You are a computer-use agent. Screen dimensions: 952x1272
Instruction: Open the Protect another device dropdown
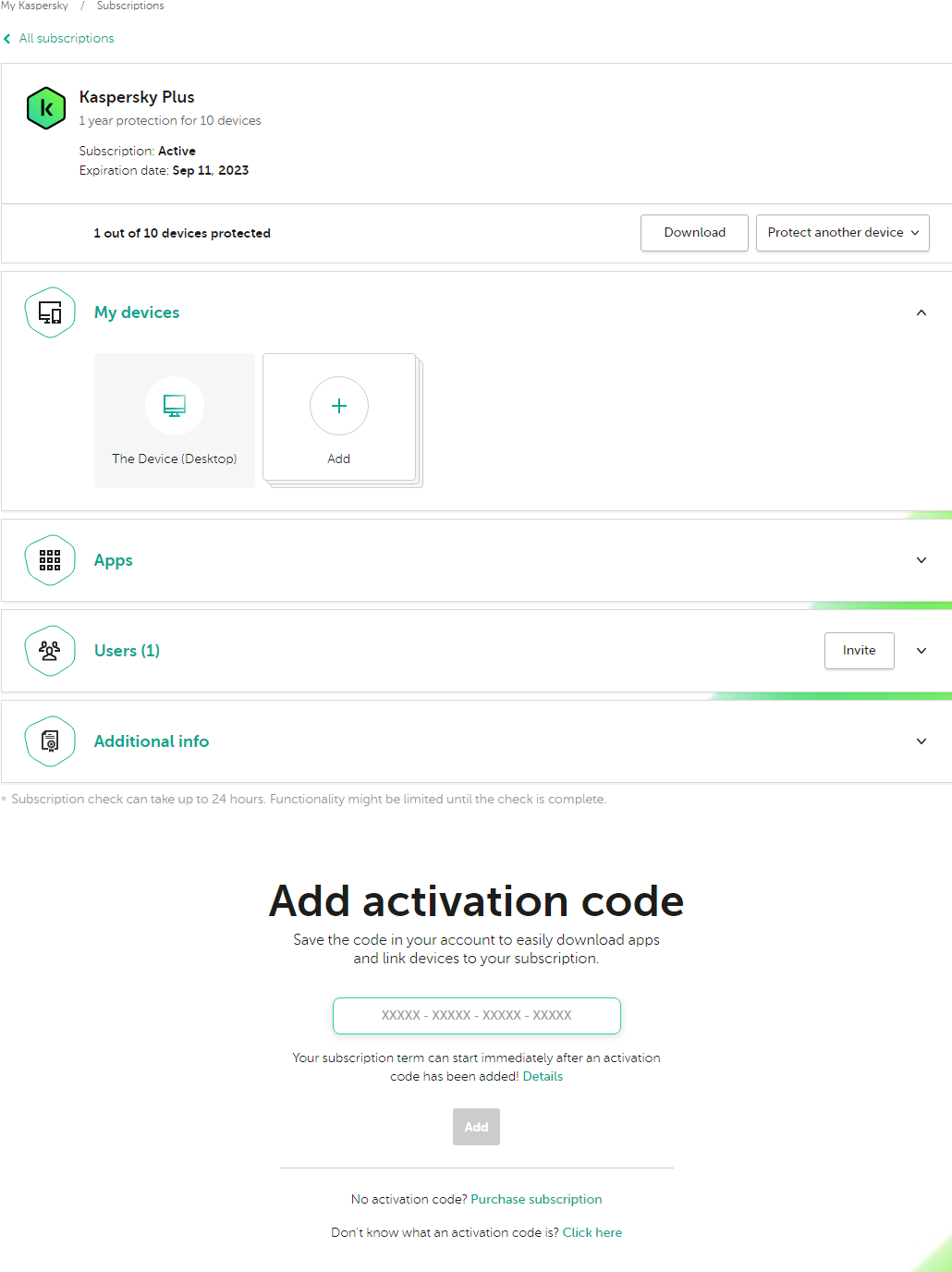point(841,232)
